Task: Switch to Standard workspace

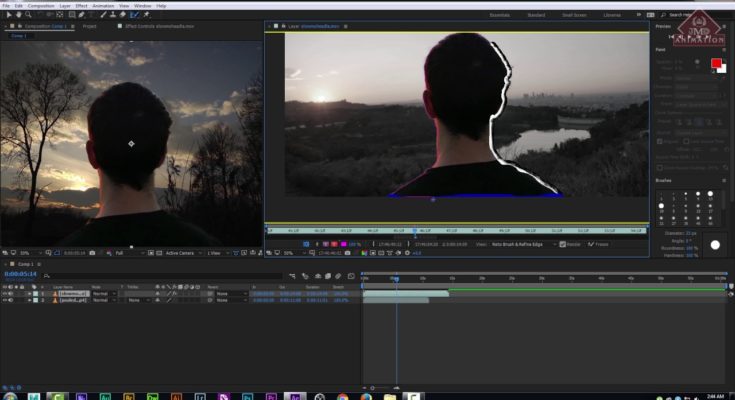Action: pos(536,15)
